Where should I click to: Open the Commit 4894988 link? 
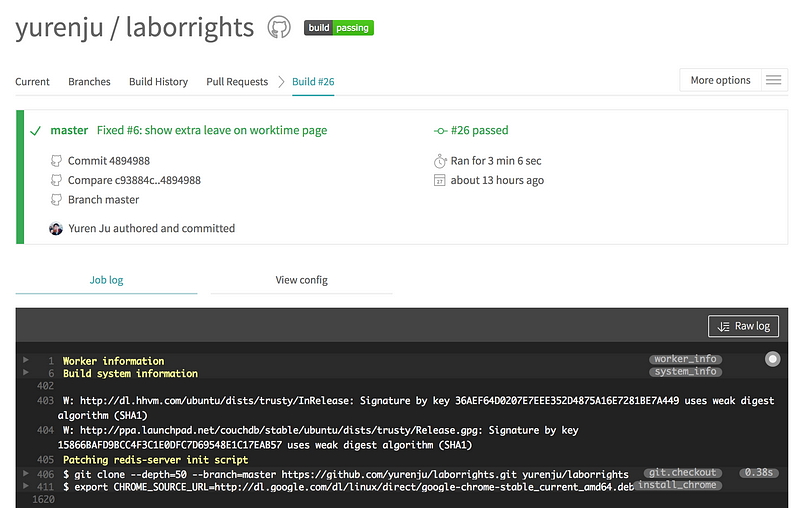coord(109,161)
